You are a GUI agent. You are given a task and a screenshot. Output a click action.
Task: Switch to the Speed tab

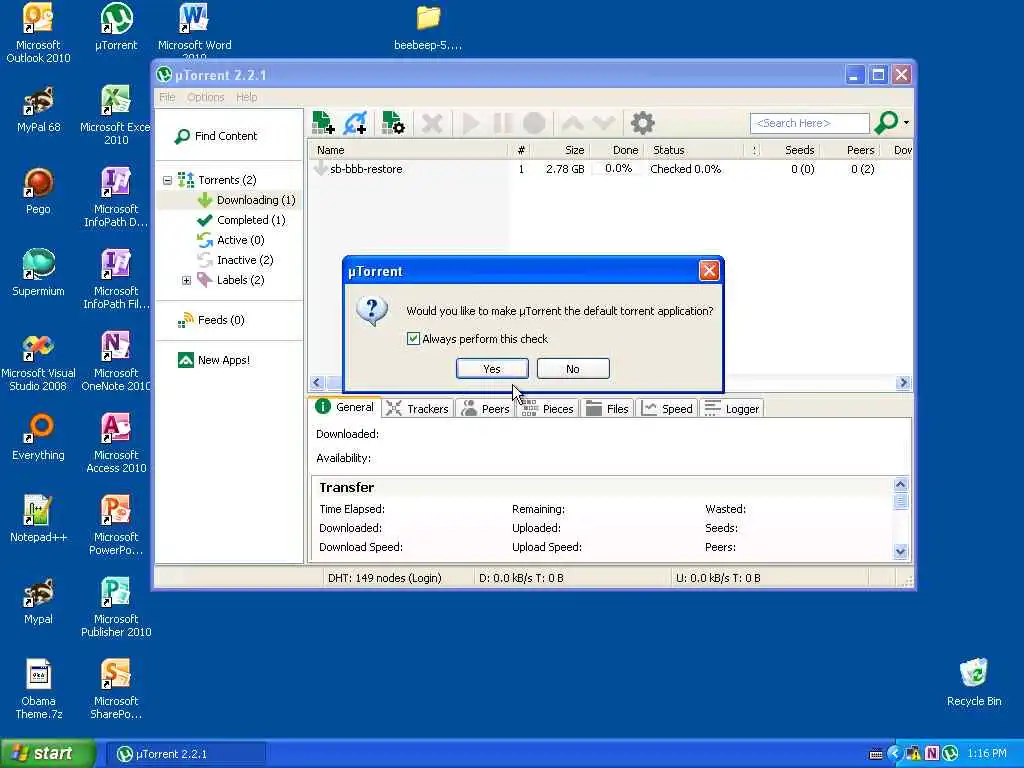click(x=667, y=409)
